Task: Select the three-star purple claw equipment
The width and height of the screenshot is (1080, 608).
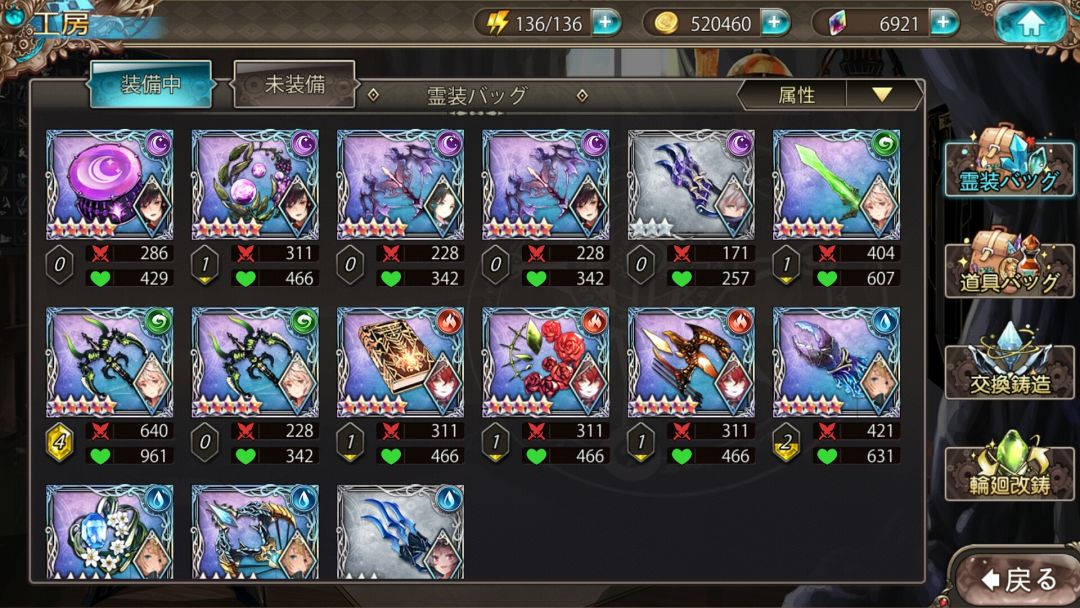Action: 691,185
